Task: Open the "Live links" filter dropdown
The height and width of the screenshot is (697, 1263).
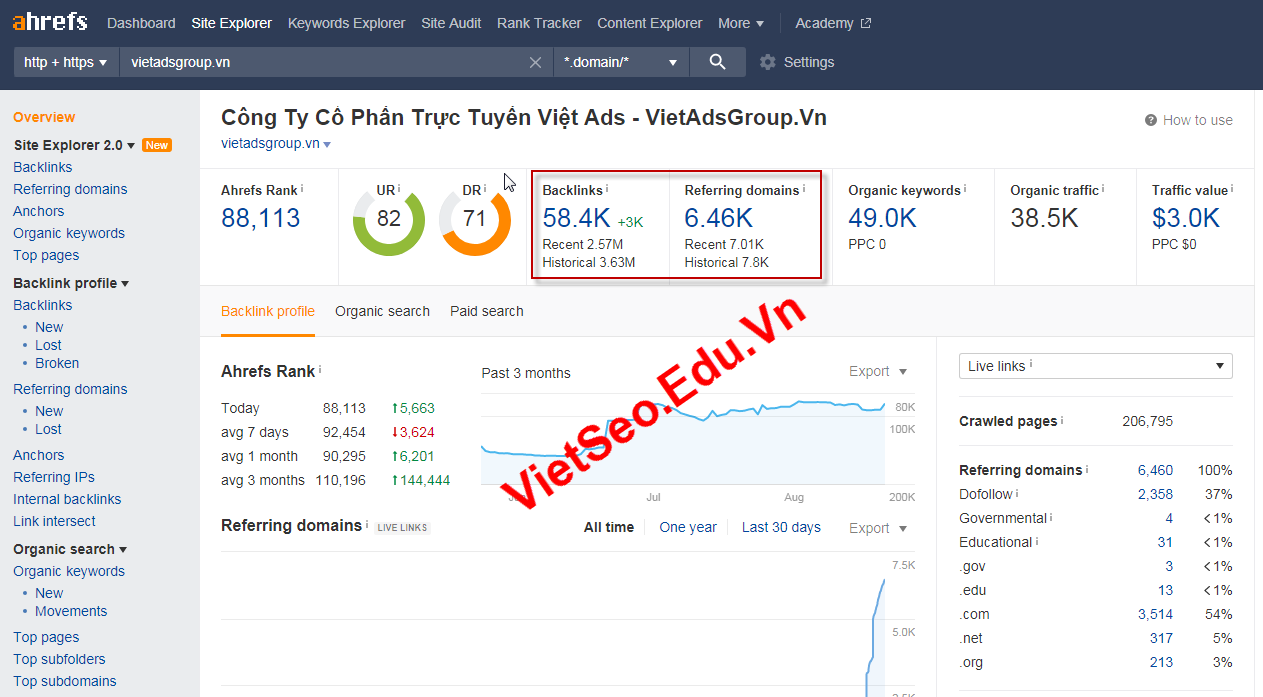Action: click(x=1094, y=366)
